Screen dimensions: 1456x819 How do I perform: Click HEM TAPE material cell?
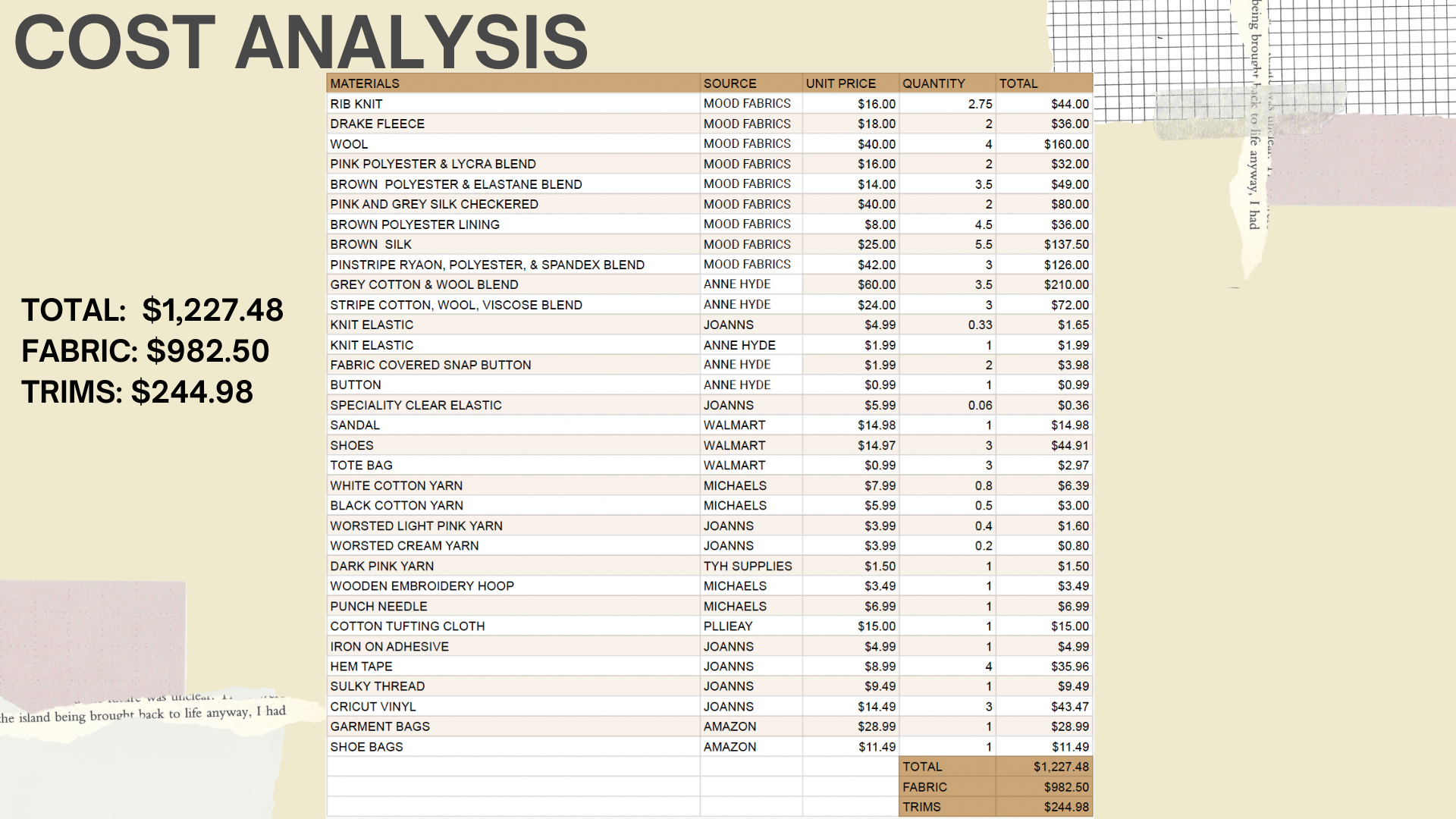[x=513, y=667]
